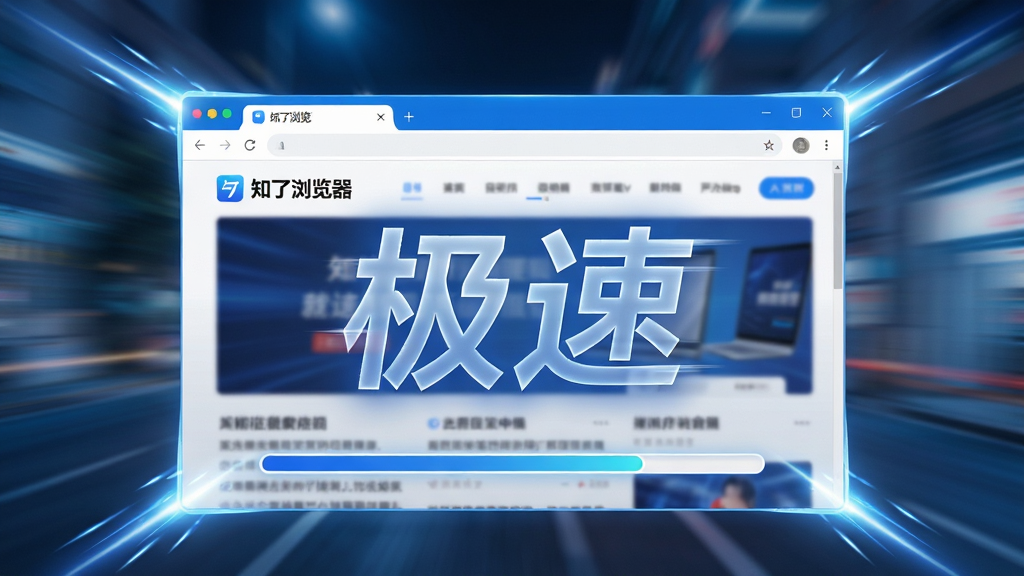Open the more dots of the middle news section
Image resolution: width=1024 pixels, height=576 pixels.
click(x=601, y=423)
